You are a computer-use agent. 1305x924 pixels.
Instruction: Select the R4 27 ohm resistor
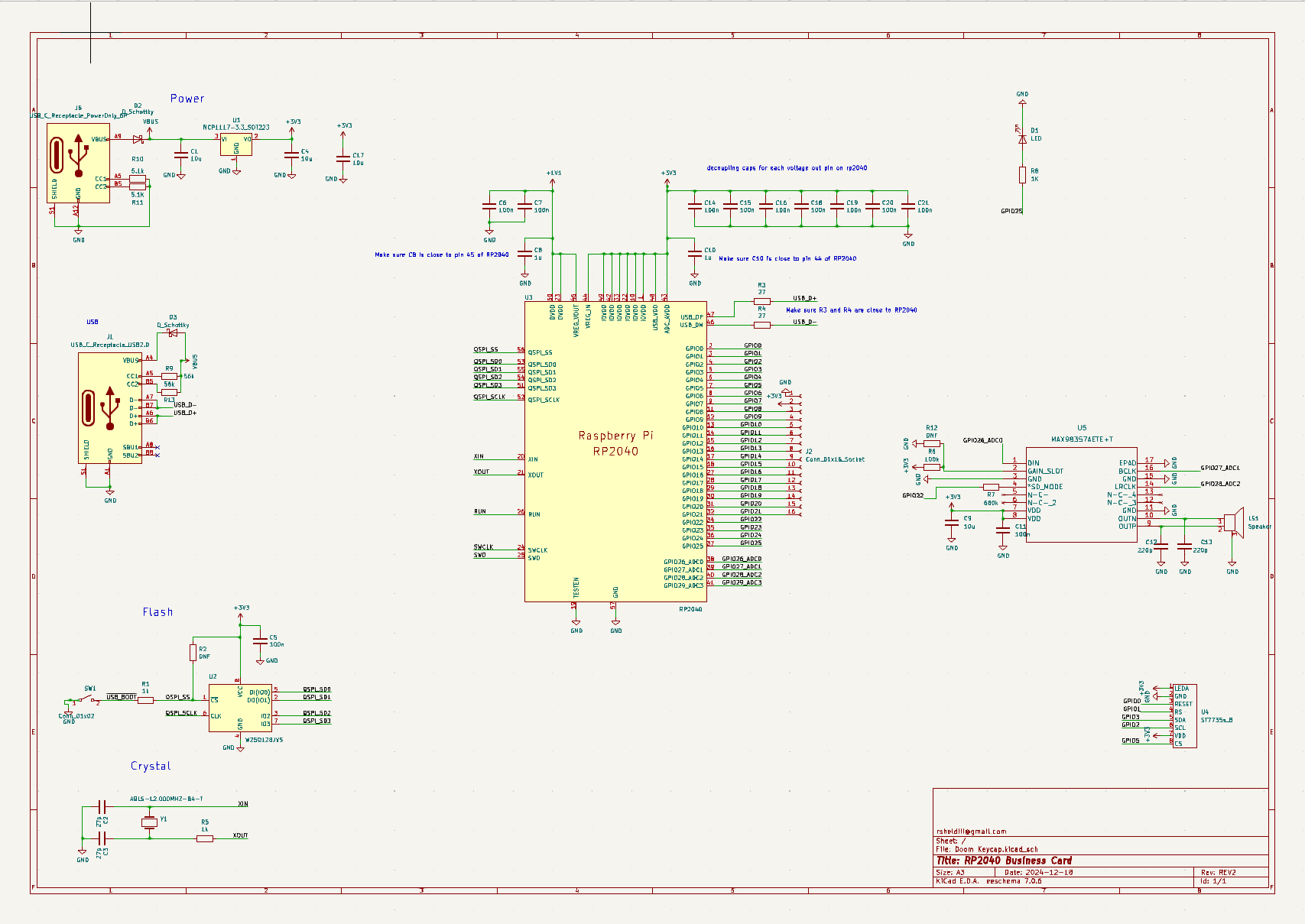click(x=762, y=325)
